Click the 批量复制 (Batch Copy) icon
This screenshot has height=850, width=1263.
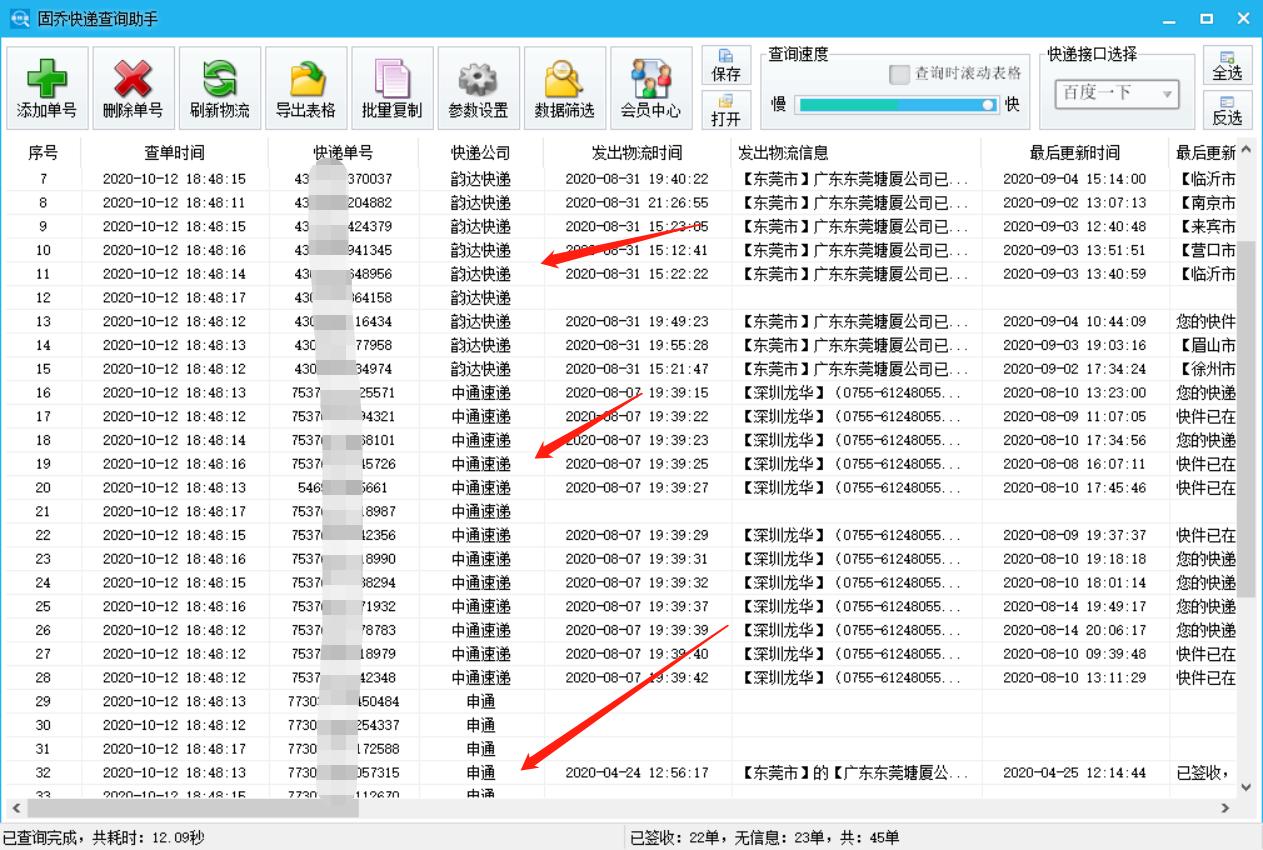pyautogui.click(x=390, y=87)
